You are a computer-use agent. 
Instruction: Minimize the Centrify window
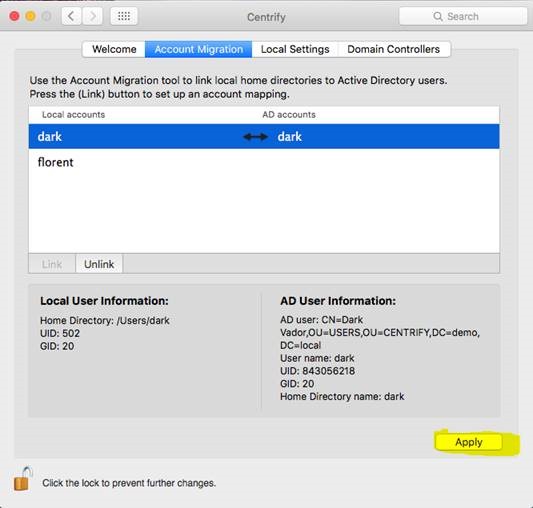tap(31, 16)
